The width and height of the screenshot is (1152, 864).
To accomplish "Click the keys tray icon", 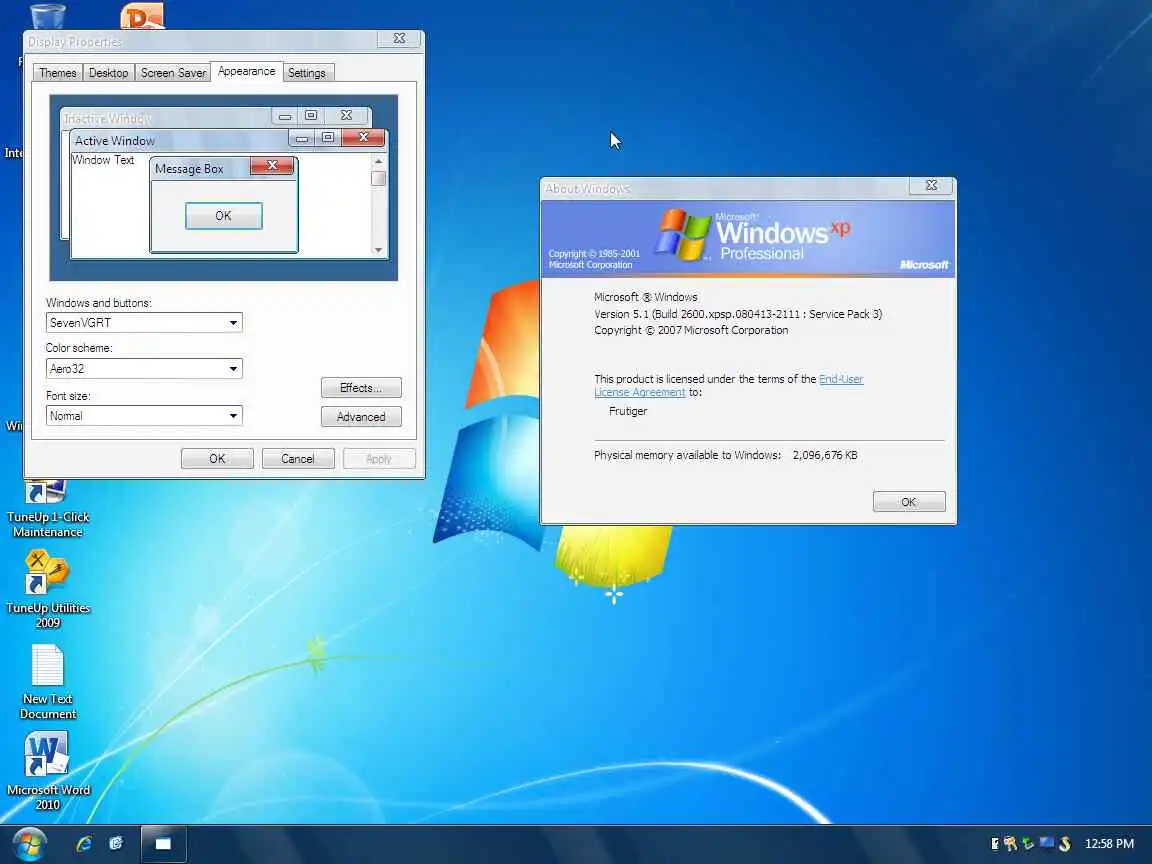I will [x=1011, y=843].
